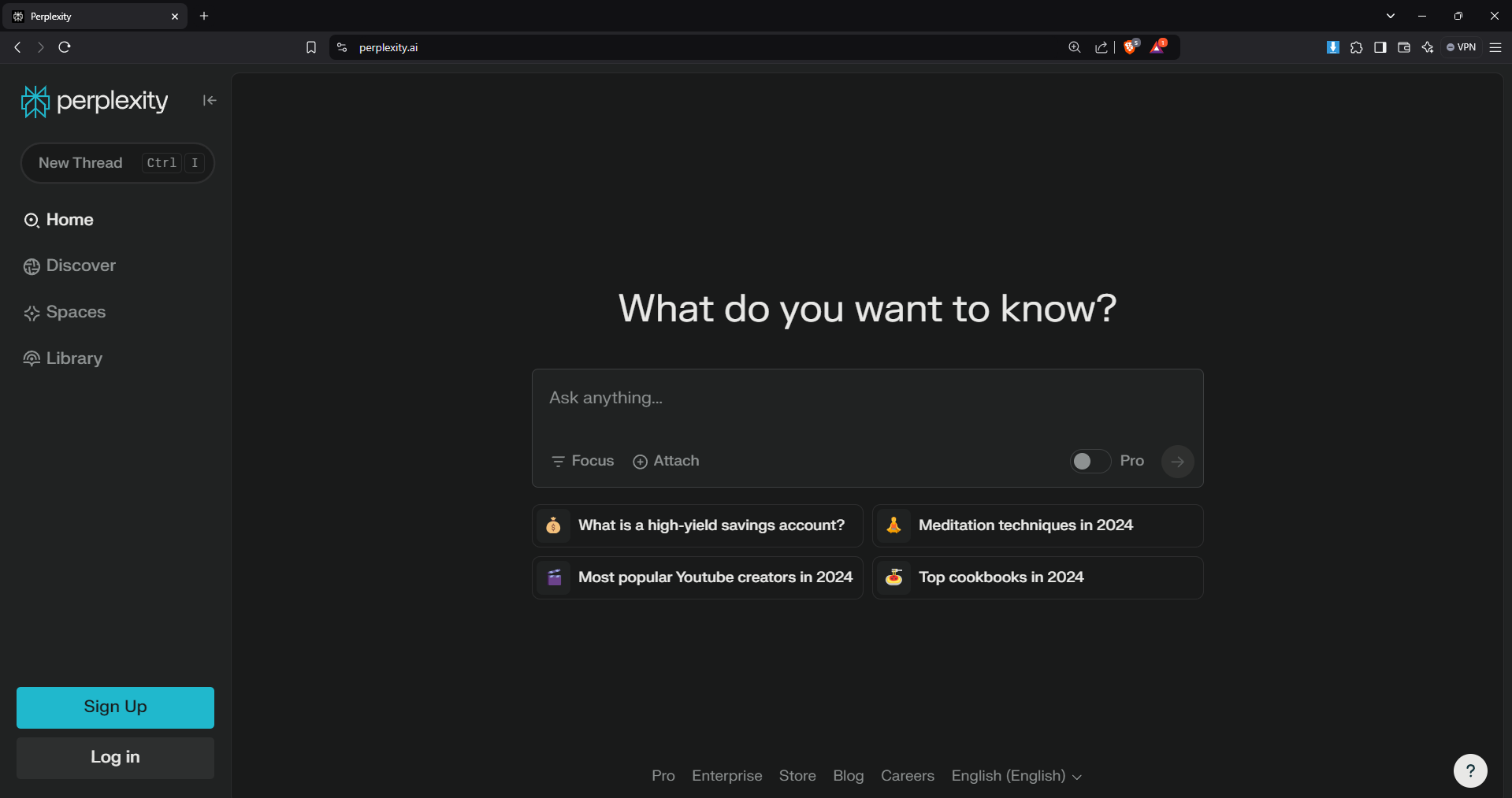Close the Perplexity tab
Viewport: 1512px width, 798px height.
click(175, 16)
